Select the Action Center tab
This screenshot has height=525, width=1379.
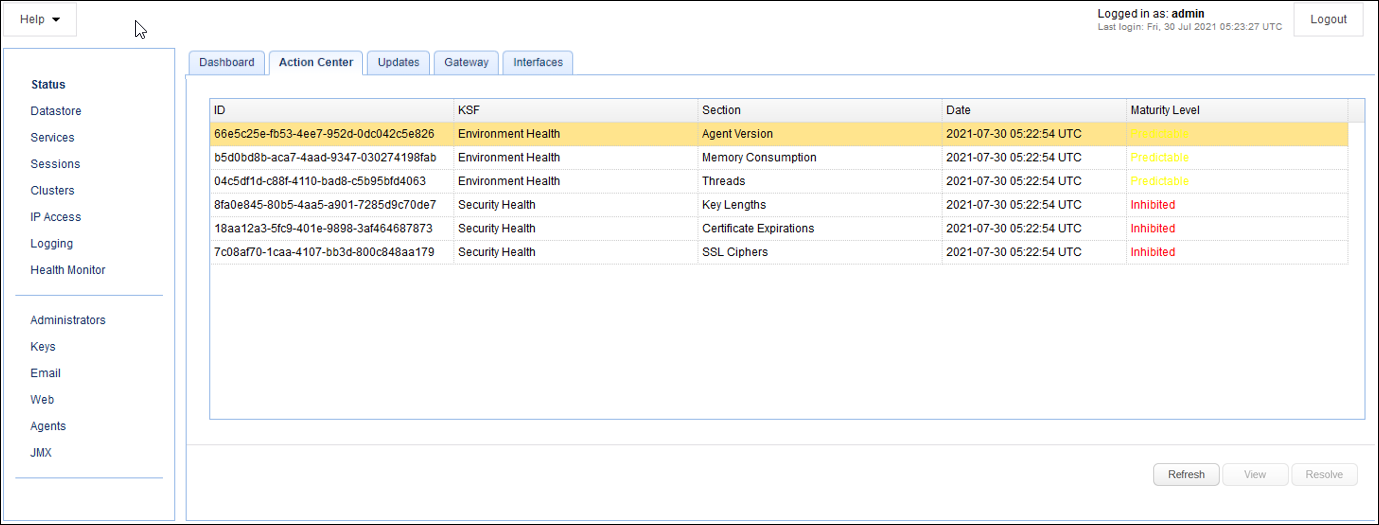pos(316,62)
